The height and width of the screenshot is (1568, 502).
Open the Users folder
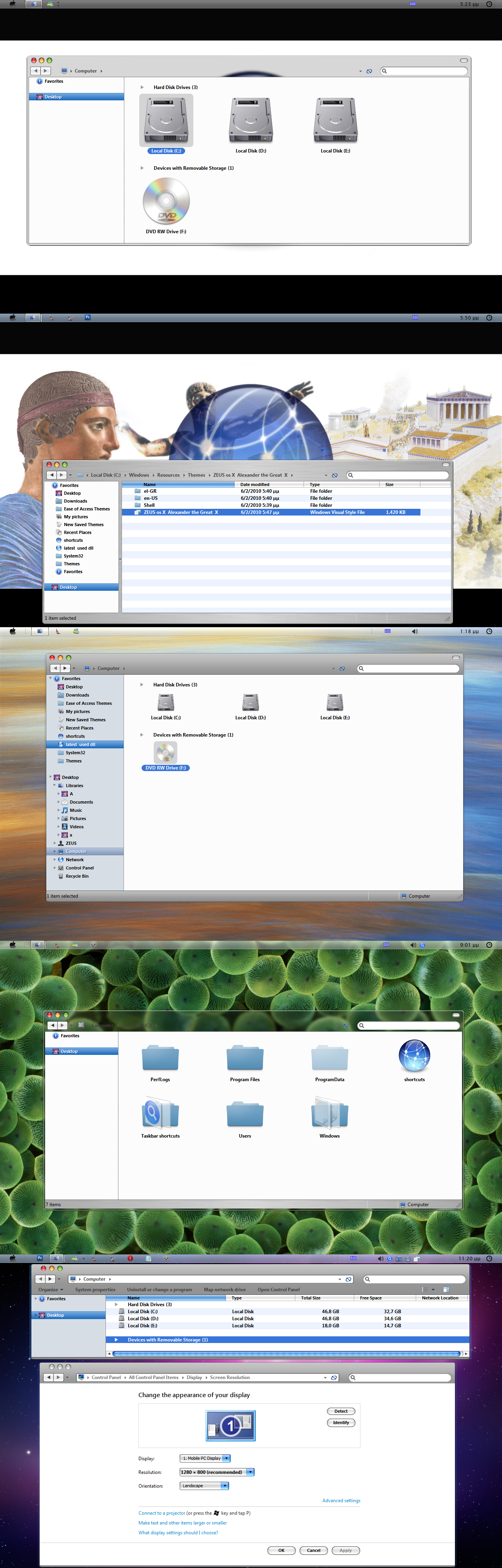pyautogui.click(x=245, y=1114)
